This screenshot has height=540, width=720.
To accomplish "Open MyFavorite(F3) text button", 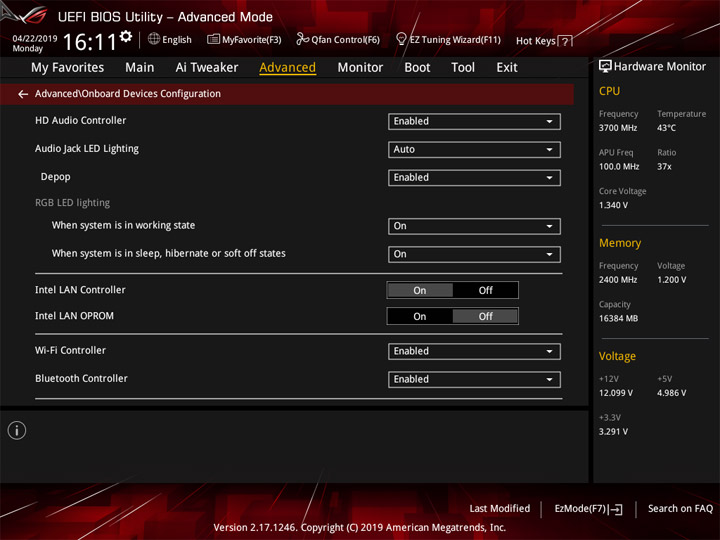I will tap(252, 39).
